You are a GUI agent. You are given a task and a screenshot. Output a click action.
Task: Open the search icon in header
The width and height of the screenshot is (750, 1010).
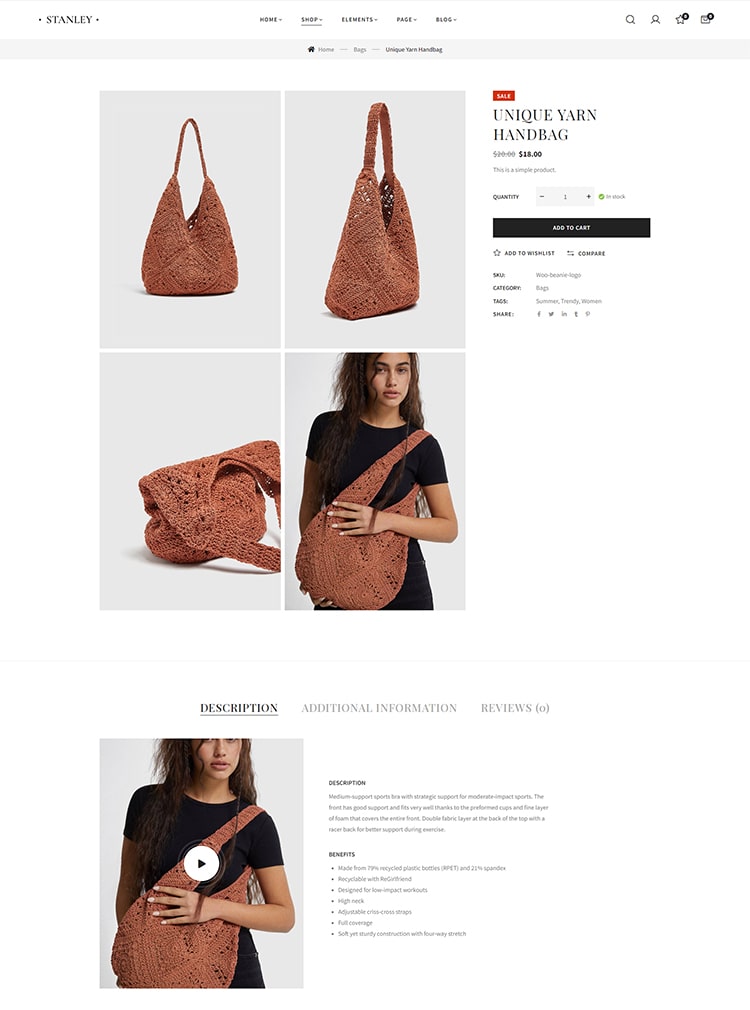point(630,19)
